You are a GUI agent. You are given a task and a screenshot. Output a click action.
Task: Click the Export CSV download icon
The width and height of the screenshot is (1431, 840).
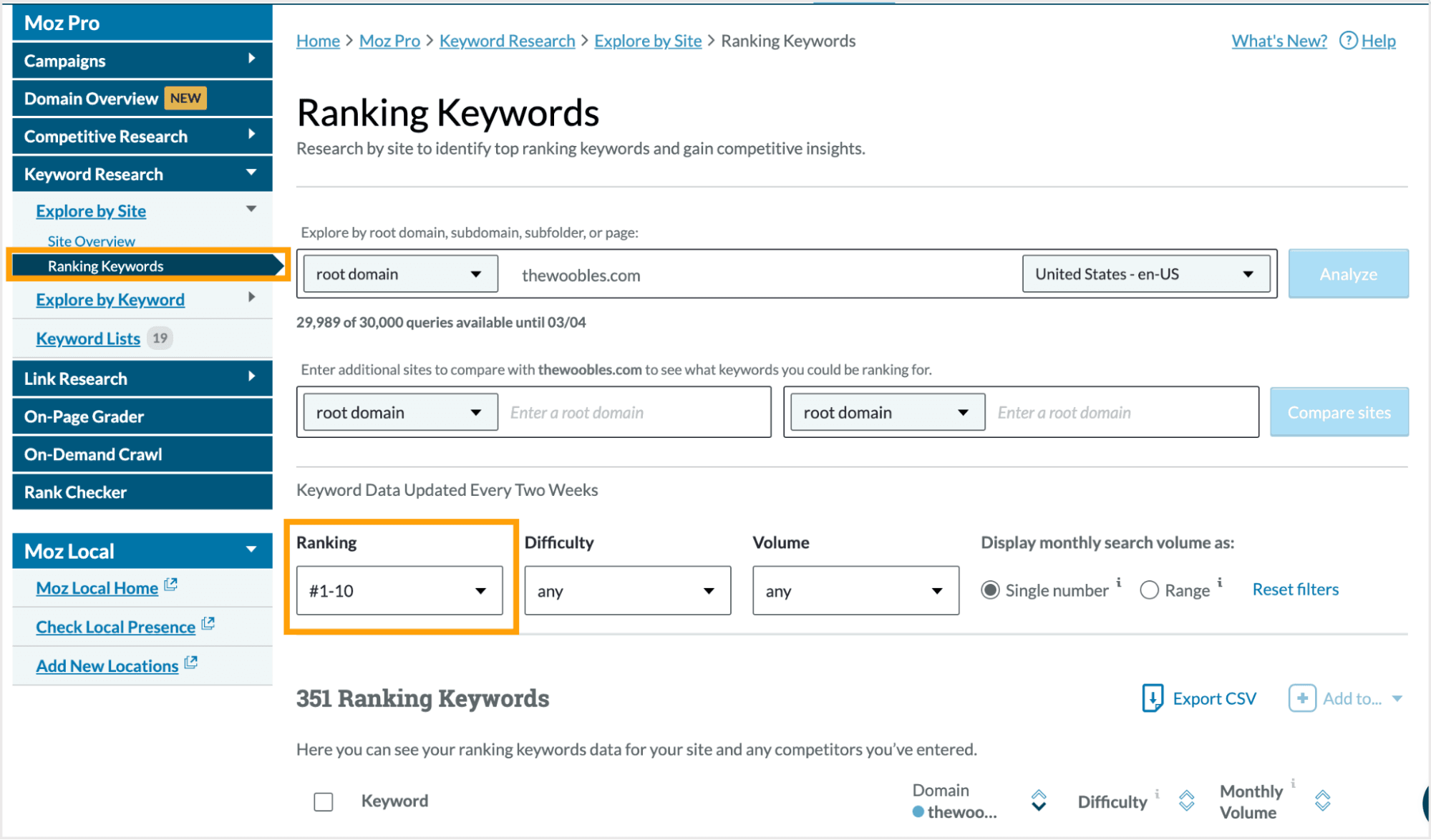point(1152,698)
